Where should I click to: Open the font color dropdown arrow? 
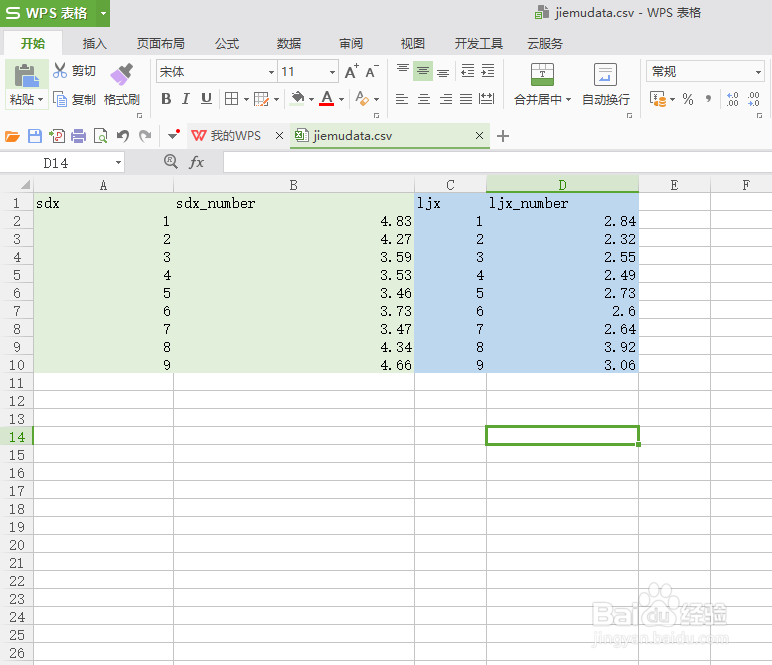(341, 99)
